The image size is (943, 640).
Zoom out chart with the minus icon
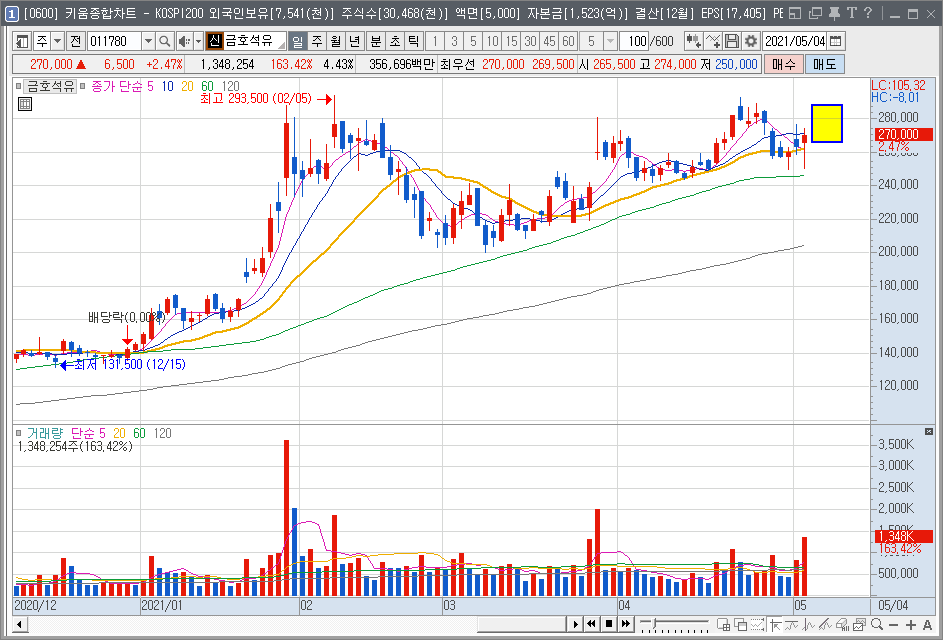(x=894, y=624)
